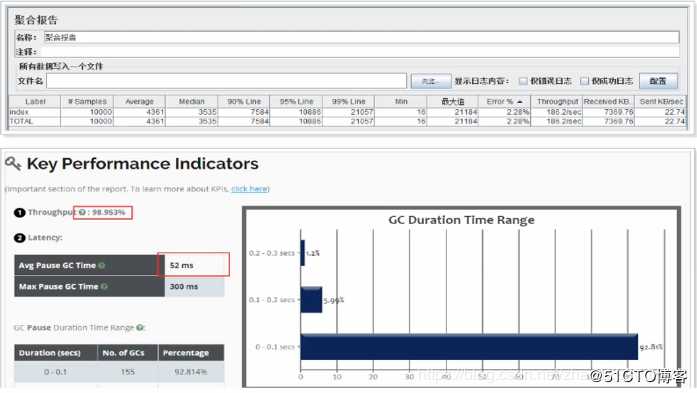Sort by the # Samples column header
This screenshot has height=393, width=697.
pyautogui.click(x=87, y=101)
